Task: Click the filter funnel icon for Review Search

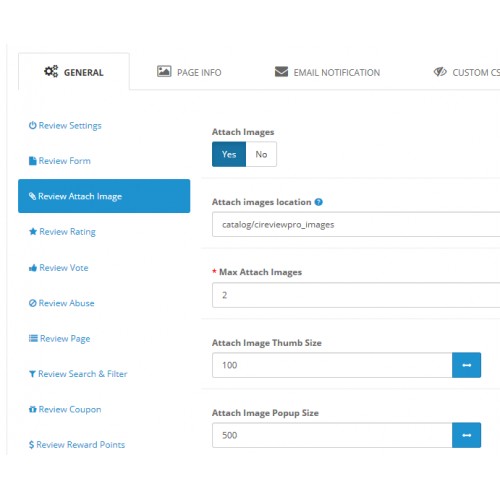Action: 32,374
